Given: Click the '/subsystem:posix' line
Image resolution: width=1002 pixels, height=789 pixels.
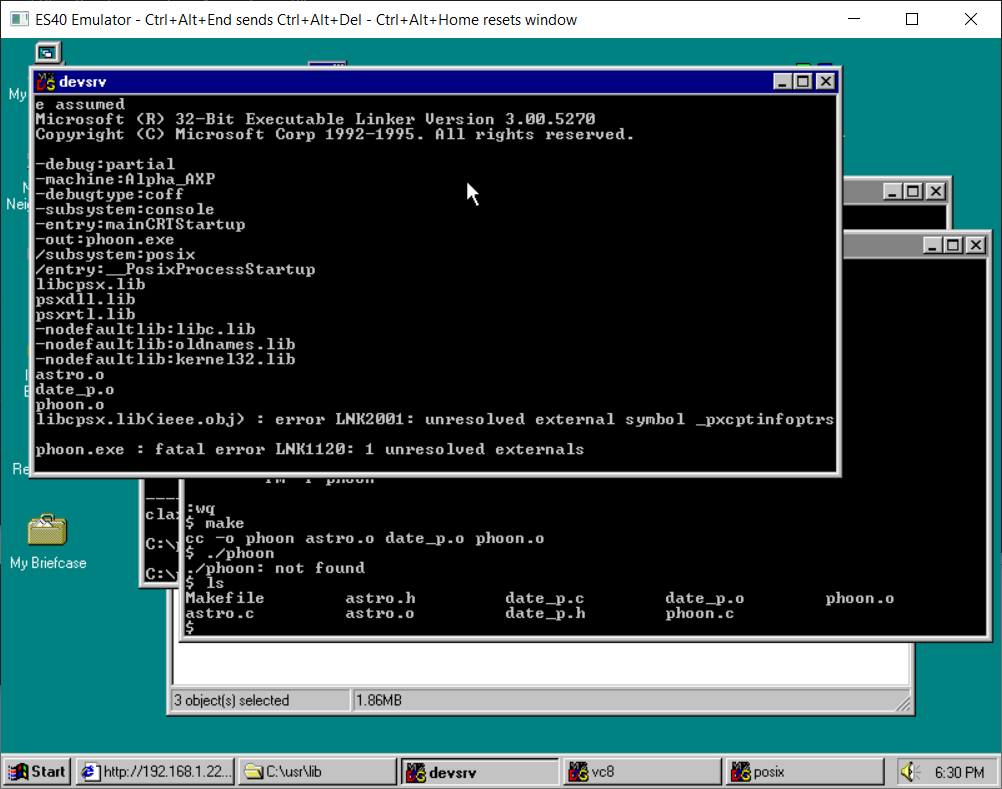Looking at the screenshot, I should pos(116,254).
